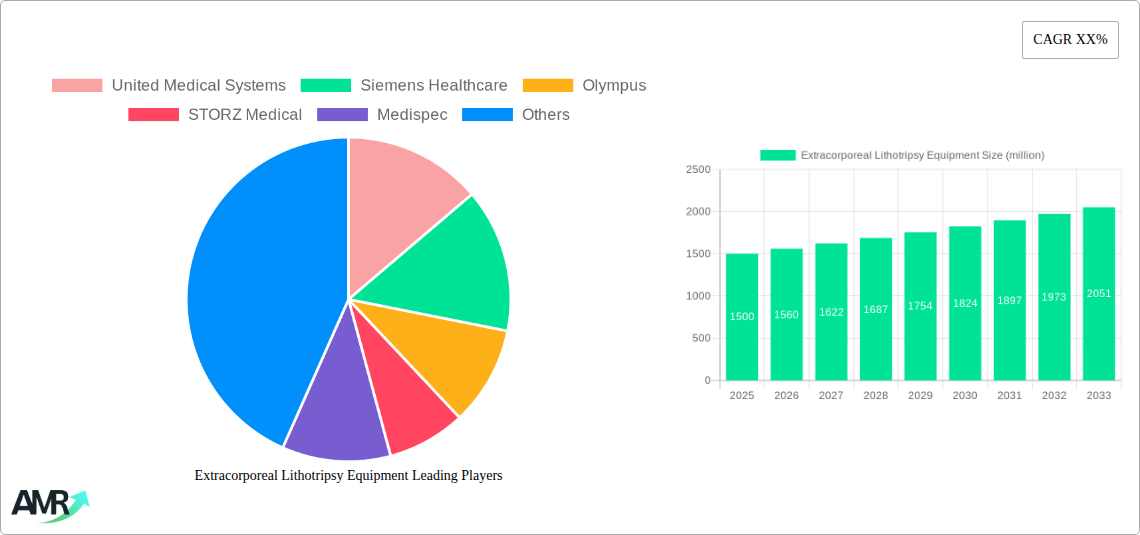
Task: Select the 2033 bar showing 2051
Action: click(x=1099, y=294)
